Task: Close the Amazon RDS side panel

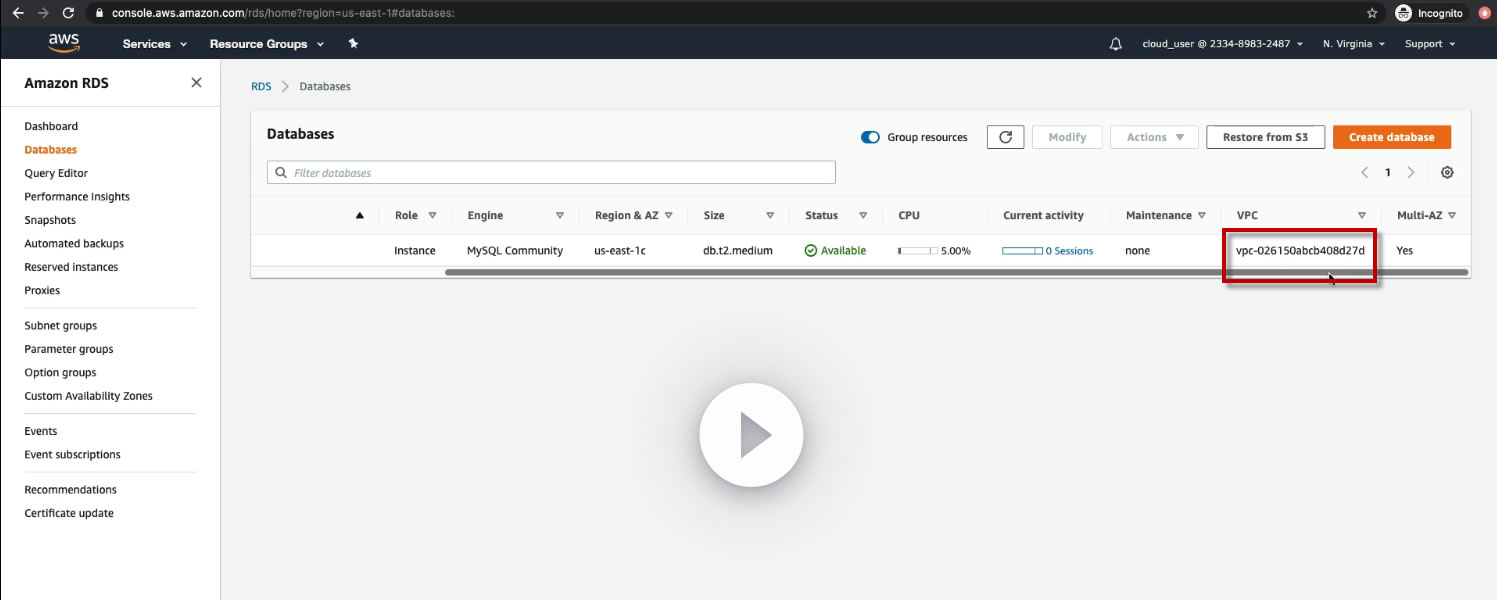Action: [196, 83]
